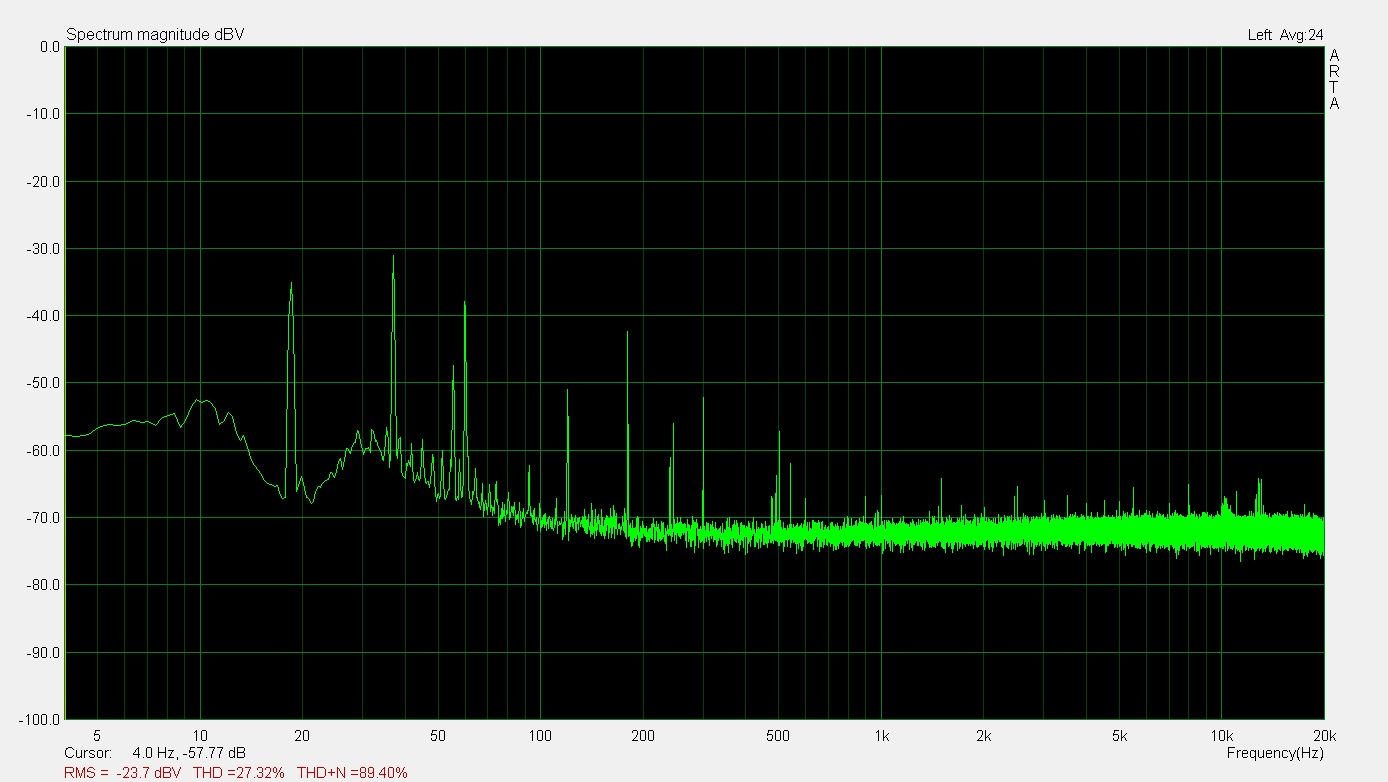This screenshot has height=782, width=1388.
Task: Click the 10k x-axis label
Action: pos(1221,736)
